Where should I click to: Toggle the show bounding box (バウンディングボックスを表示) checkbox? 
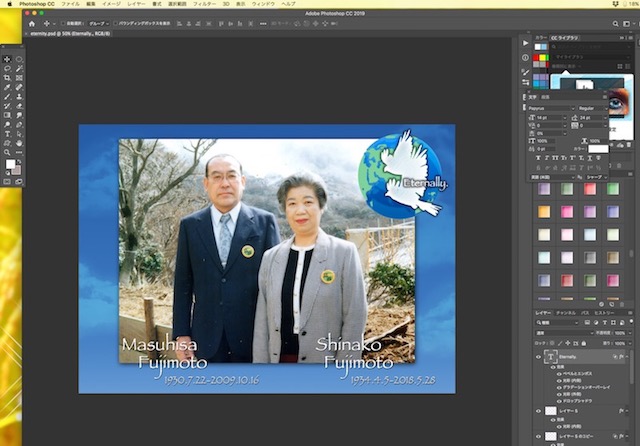115,24
